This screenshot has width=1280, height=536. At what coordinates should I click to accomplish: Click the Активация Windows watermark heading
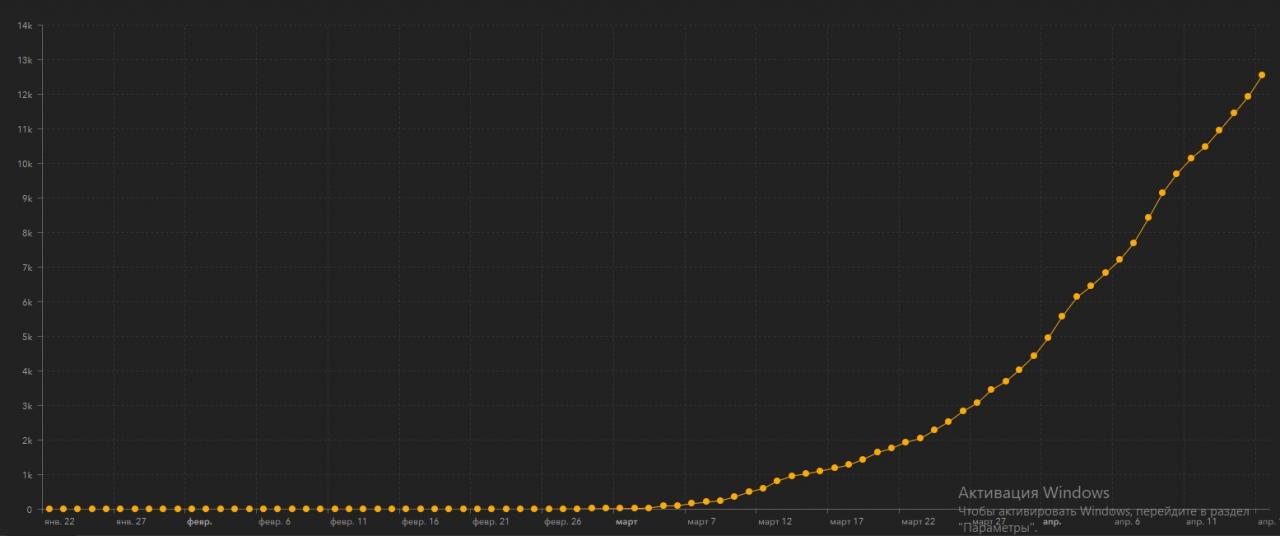tap(1033, 493)
